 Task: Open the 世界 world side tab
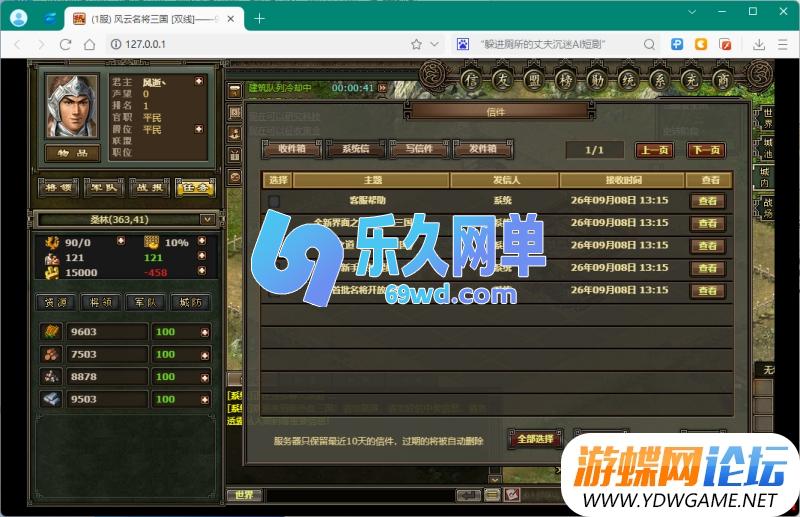767,118
